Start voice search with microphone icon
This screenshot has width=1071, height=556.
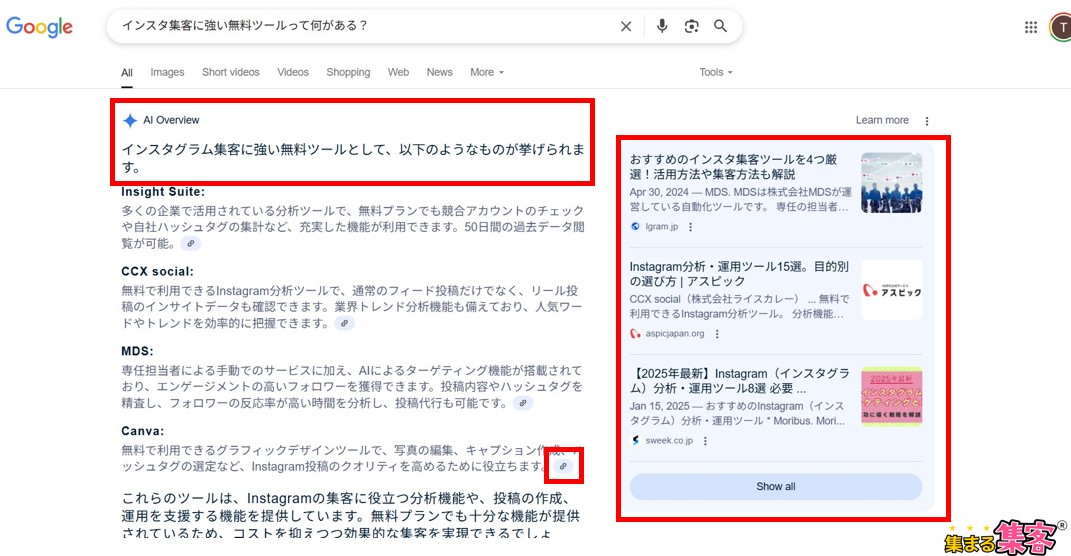tap(662, 26)
